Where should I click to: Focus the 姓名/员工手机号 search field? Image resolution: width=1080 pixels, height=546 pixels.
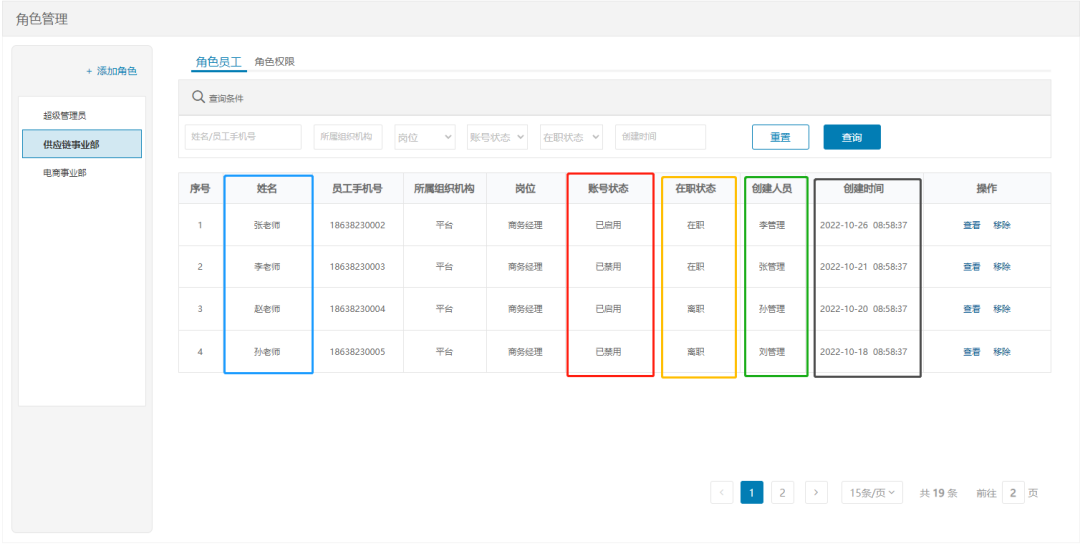tap(243, 137)
